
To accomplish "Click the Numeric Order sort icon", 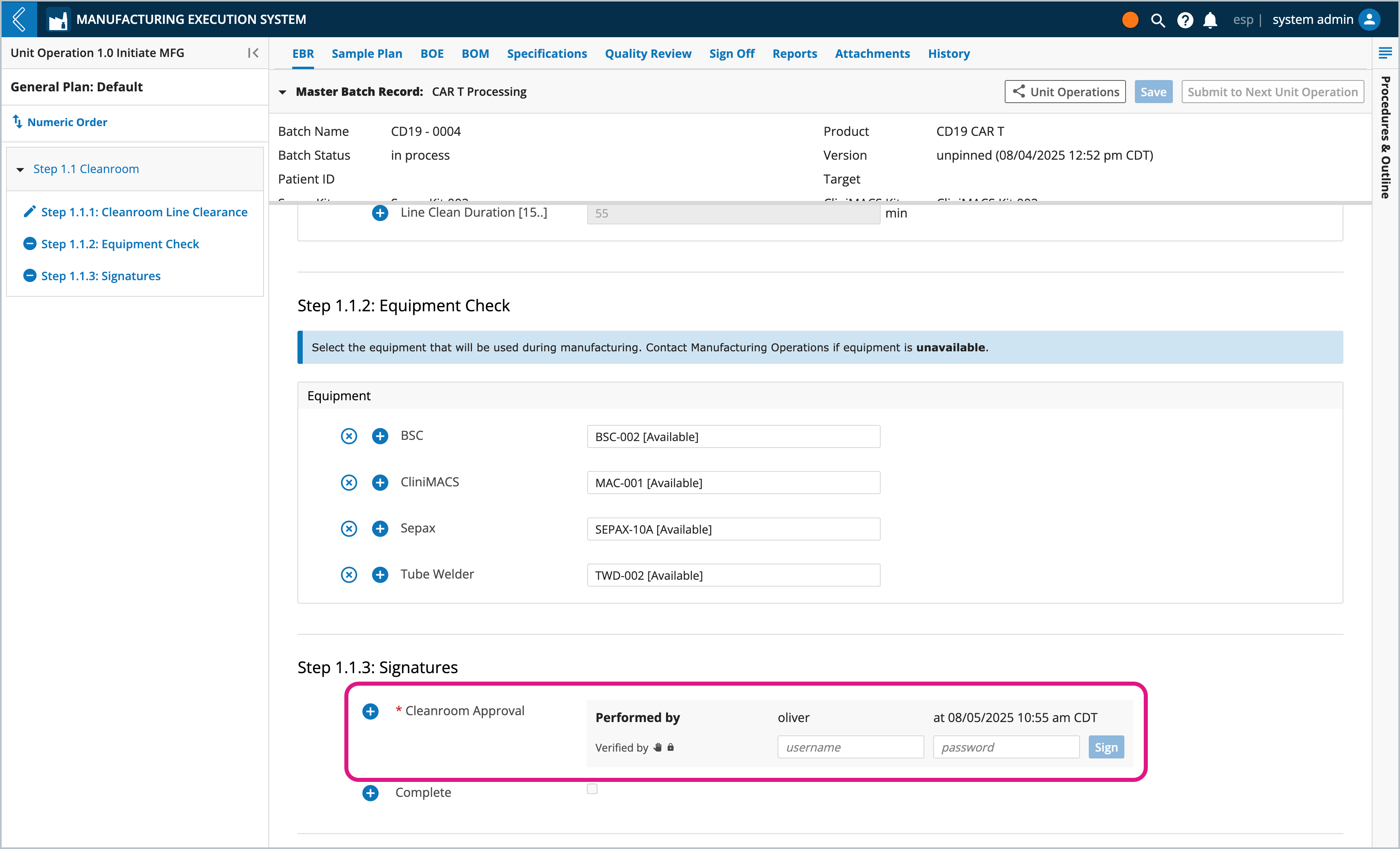I will coord(18,122).
